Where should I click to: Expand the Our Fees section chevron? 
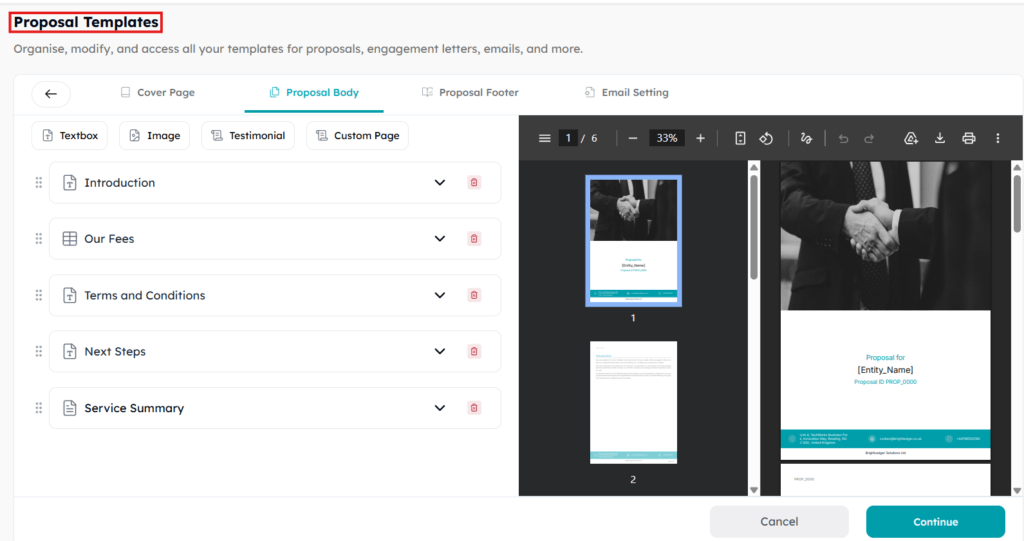(440, 239)
